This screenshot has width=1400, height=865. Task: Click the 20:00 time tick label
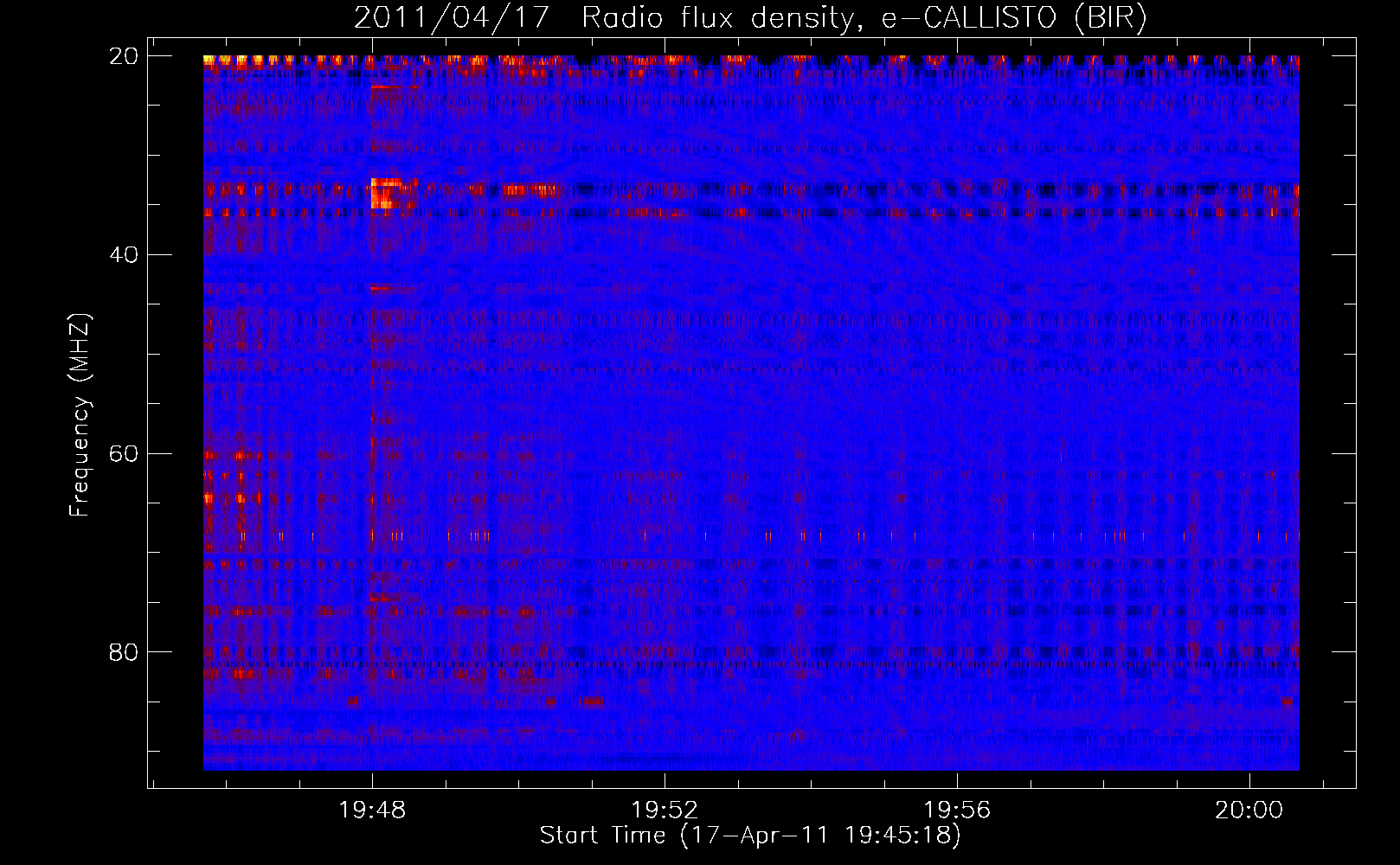click(x=1249, y=811)
